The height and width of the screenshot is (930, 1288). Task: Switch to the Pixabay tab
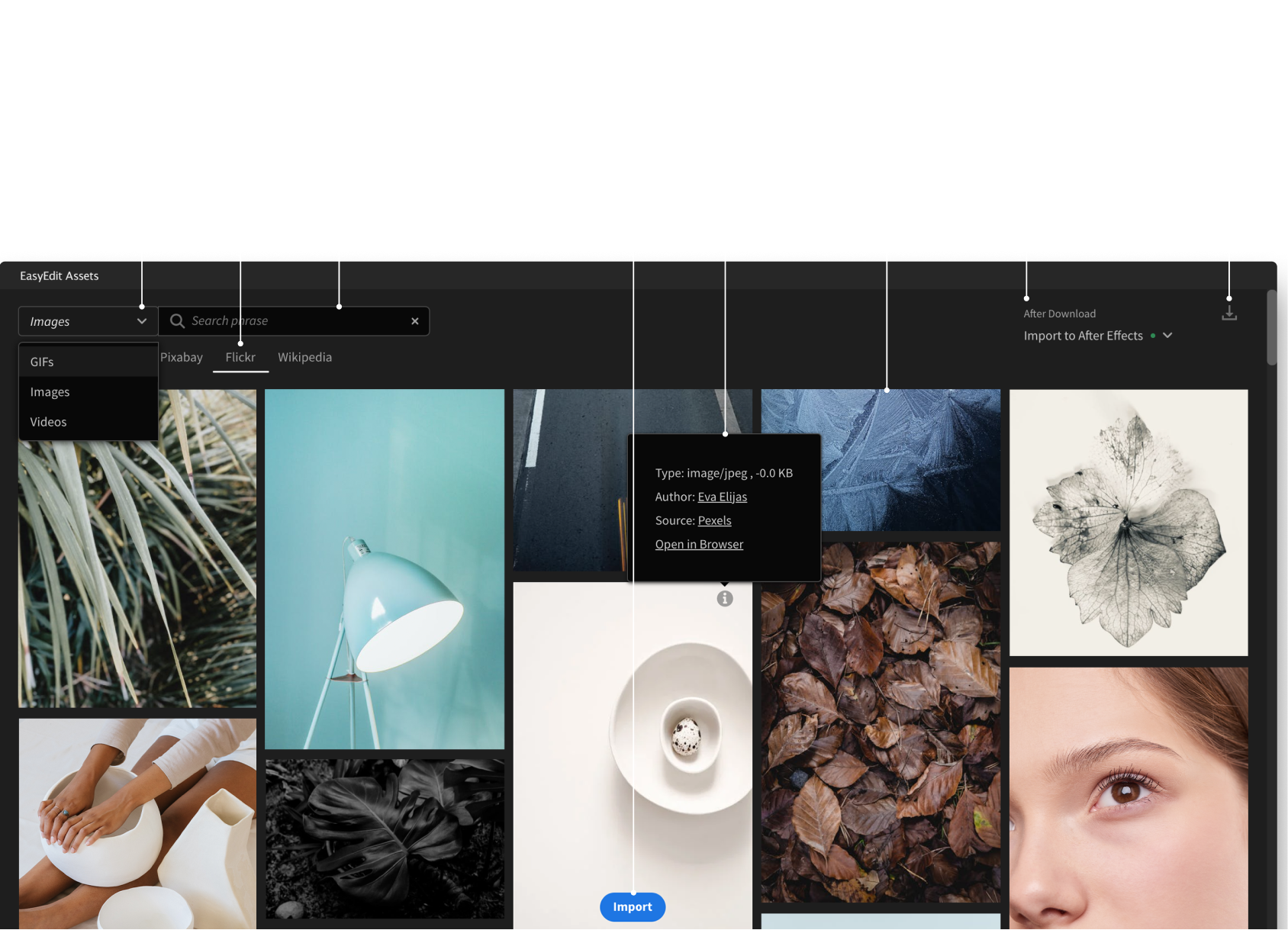[x=182, y=357]
